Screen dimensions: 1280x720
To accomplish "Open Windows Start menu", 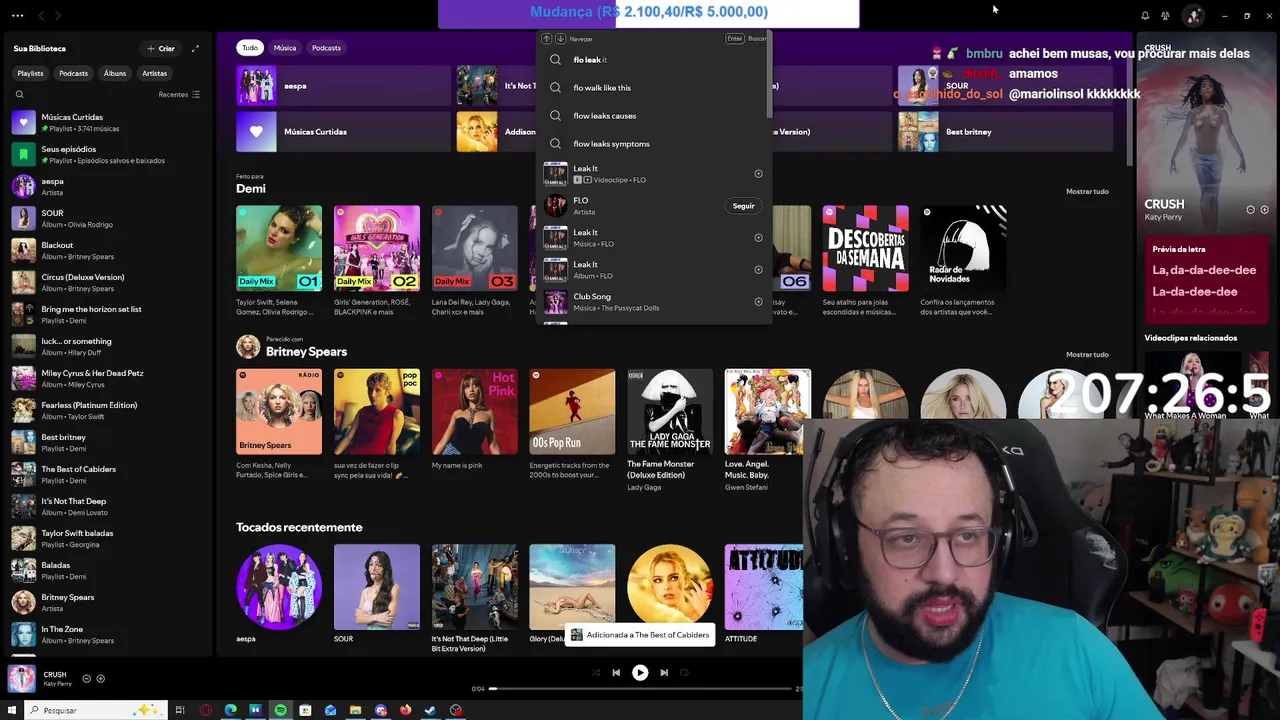I will pyautogui.click(x=13, y=711).
